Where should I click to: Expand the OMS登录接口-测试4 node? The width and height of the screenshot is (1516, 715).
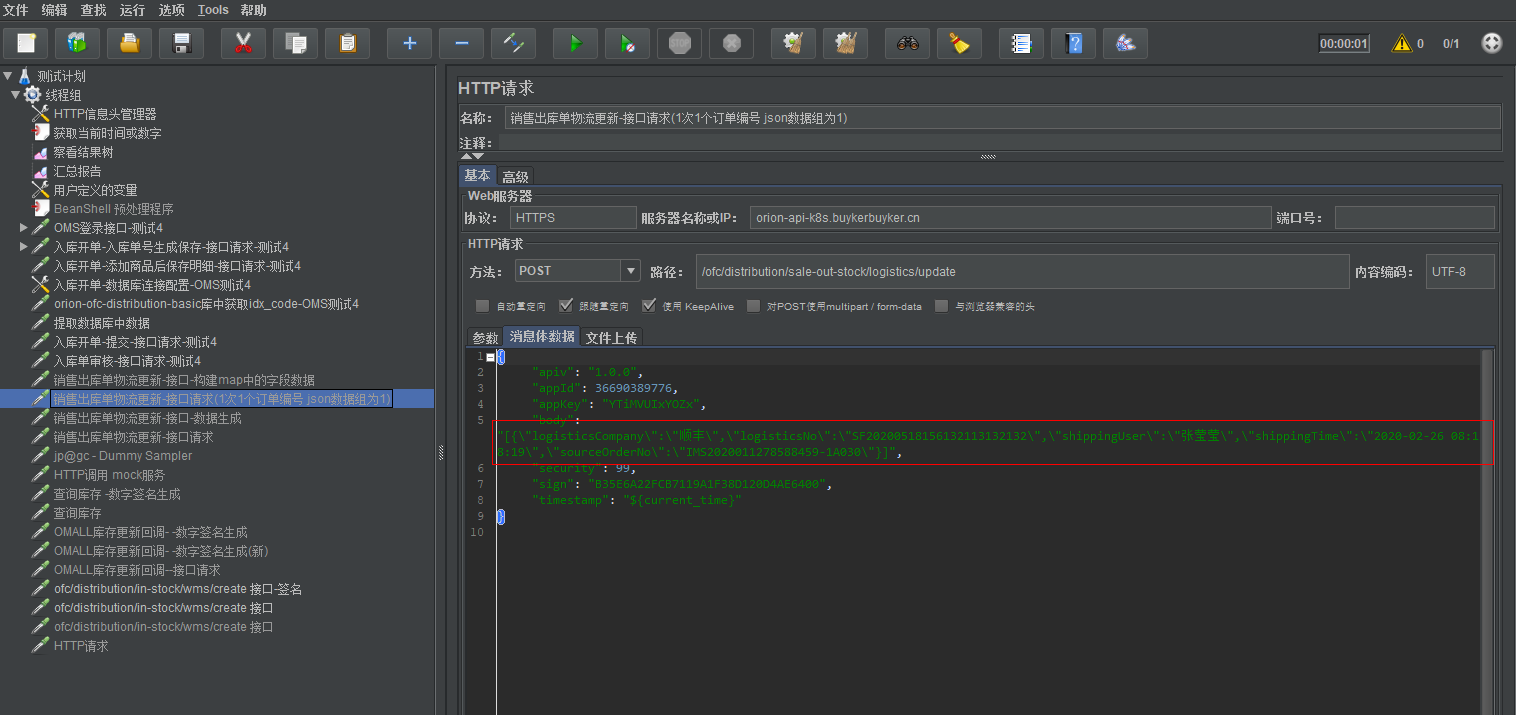(24, 228)
